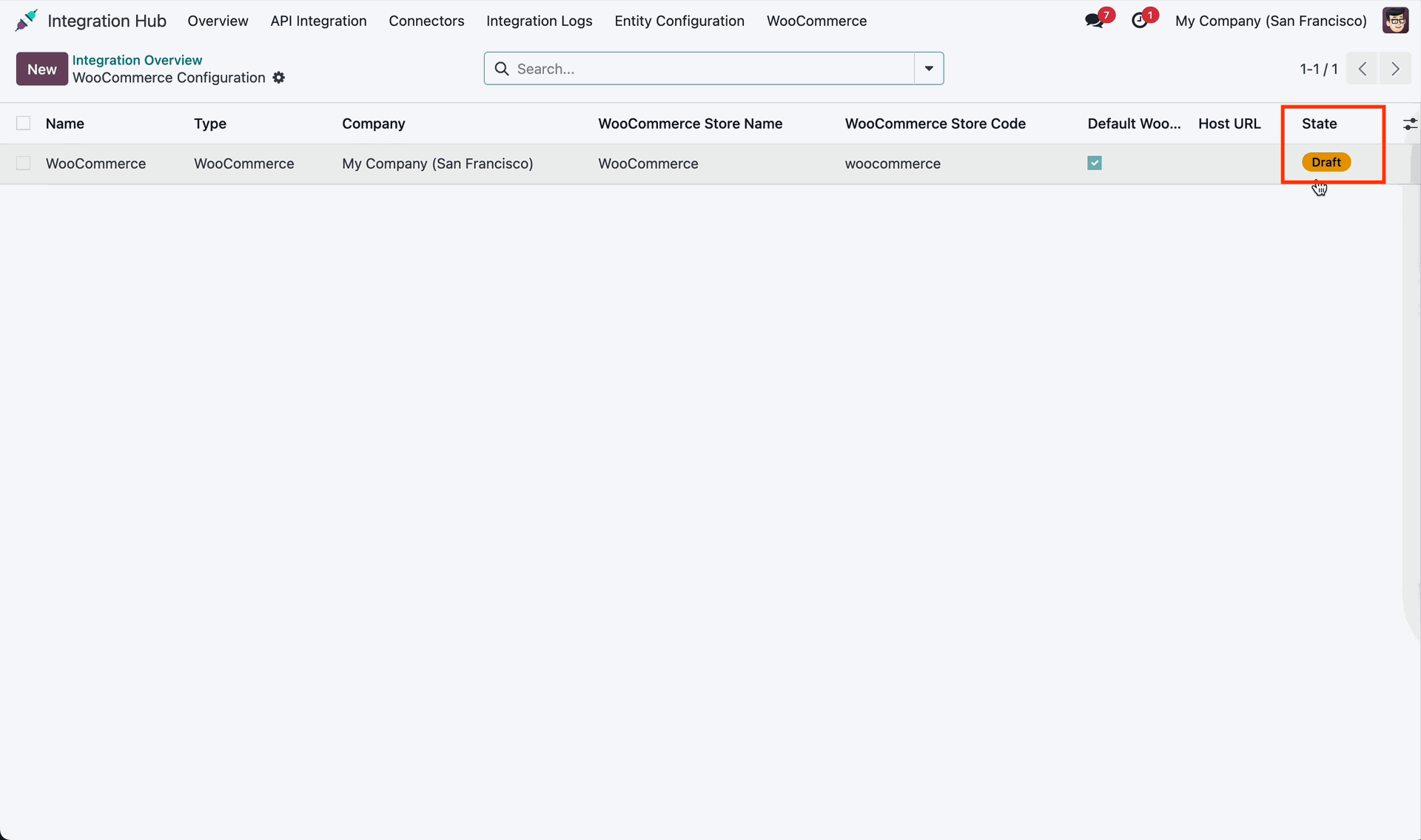Open the Connectors menu

(x=426, y=21)
